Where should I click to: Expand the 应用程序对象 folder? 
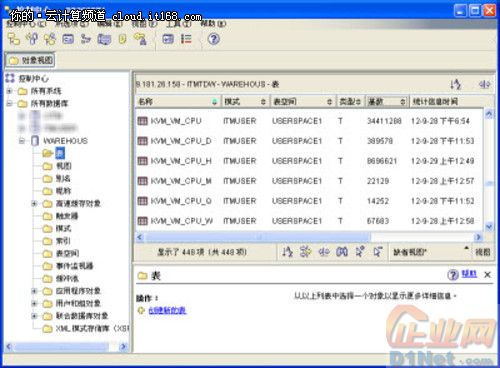(x=34, y=291)
